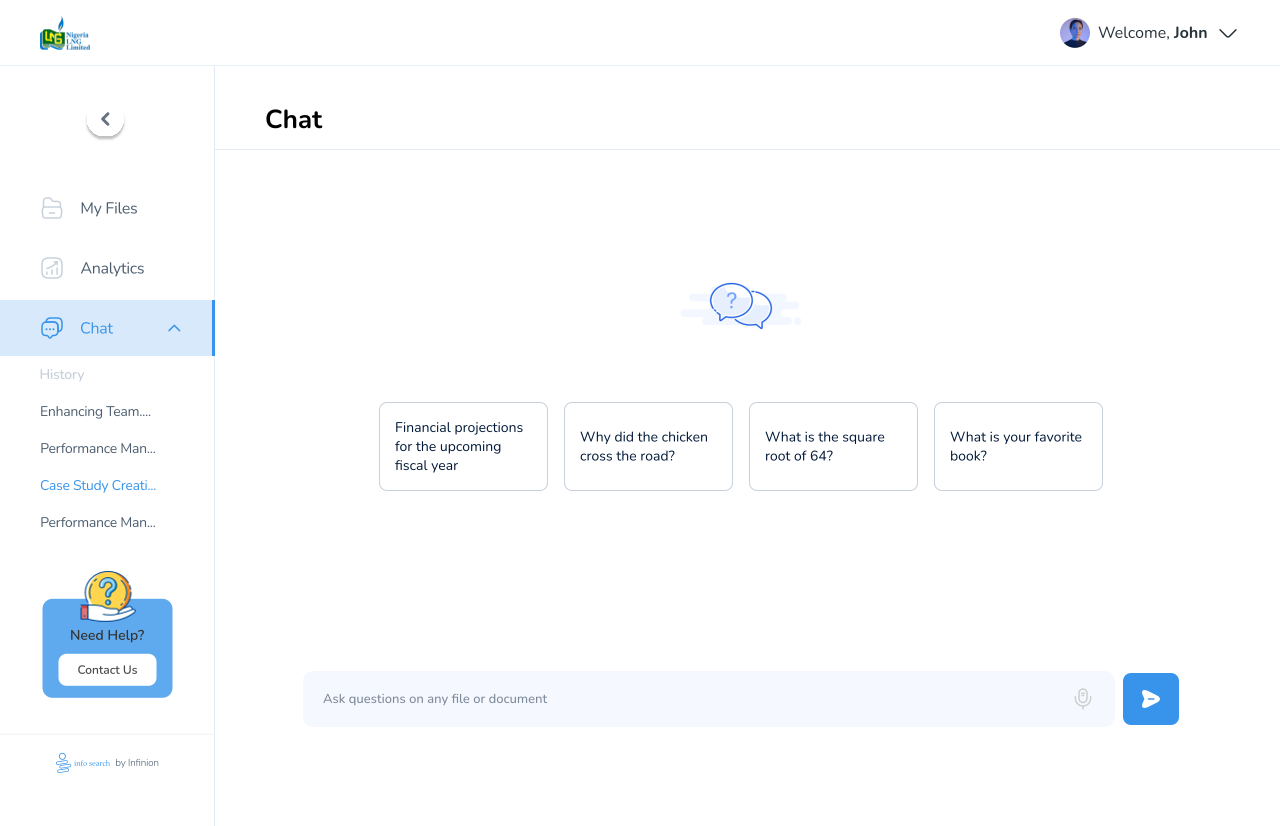The image size is (1280, 826).
Task: Choose 'Financial projections' suggested prompt
Action: click(463, 446)
